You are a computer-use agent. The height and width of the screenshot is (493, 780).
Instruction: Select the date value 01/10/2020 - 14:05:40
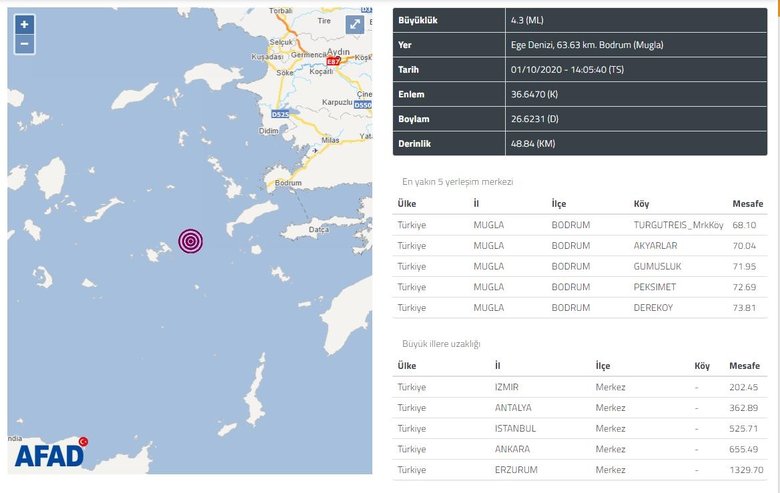tap(567, 70)
